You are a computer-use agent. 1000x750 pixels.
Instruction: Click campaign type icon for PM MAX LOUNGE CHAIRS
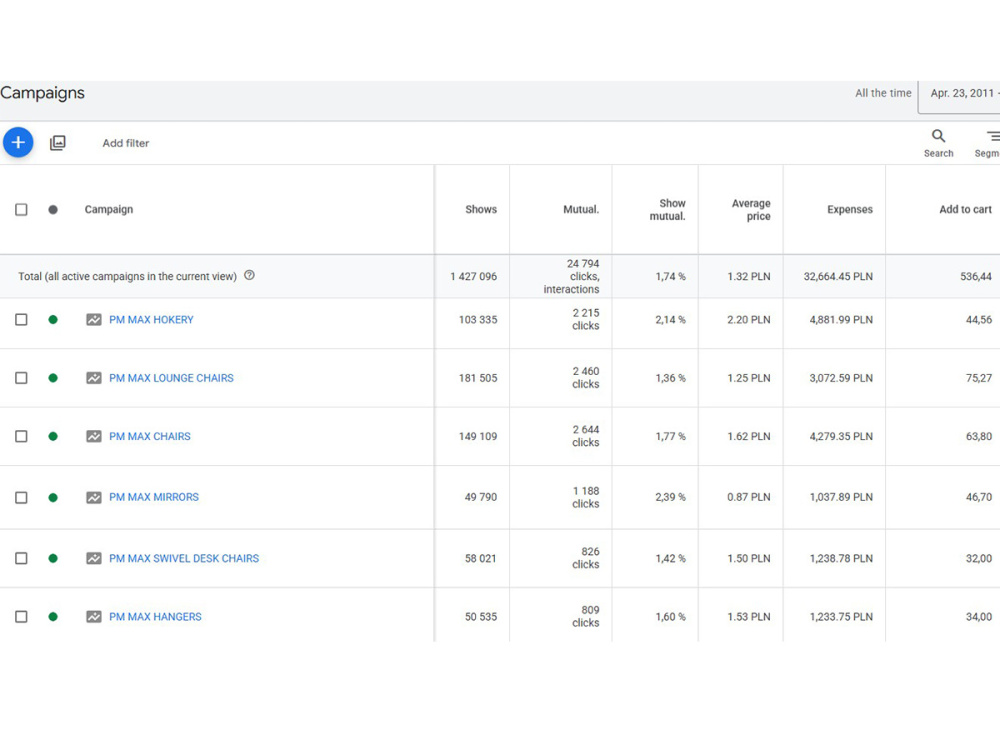94,378
